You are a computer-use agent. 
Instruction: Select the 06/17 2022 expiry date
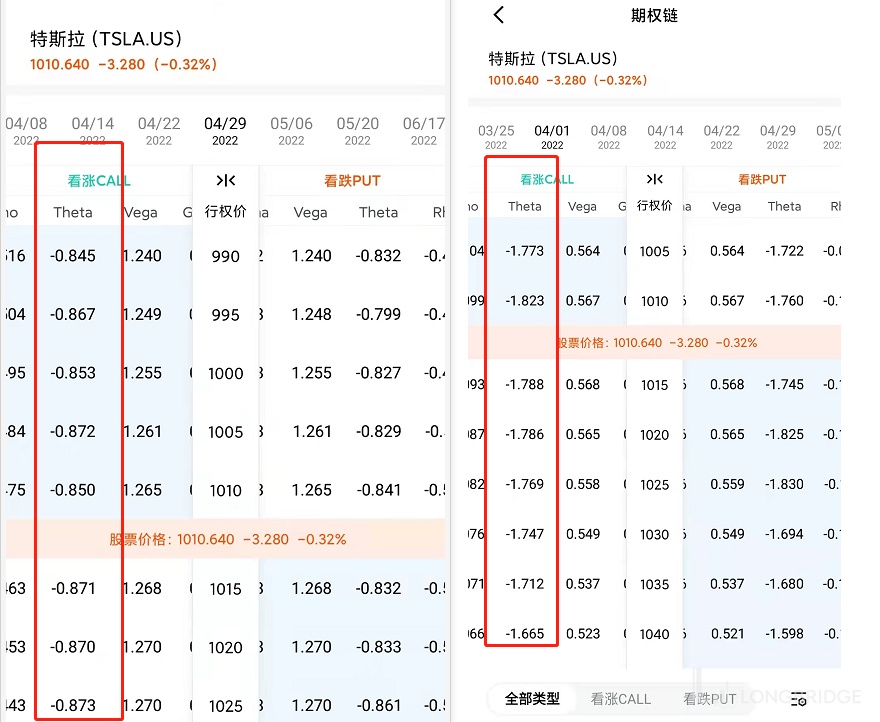[424, 131]
